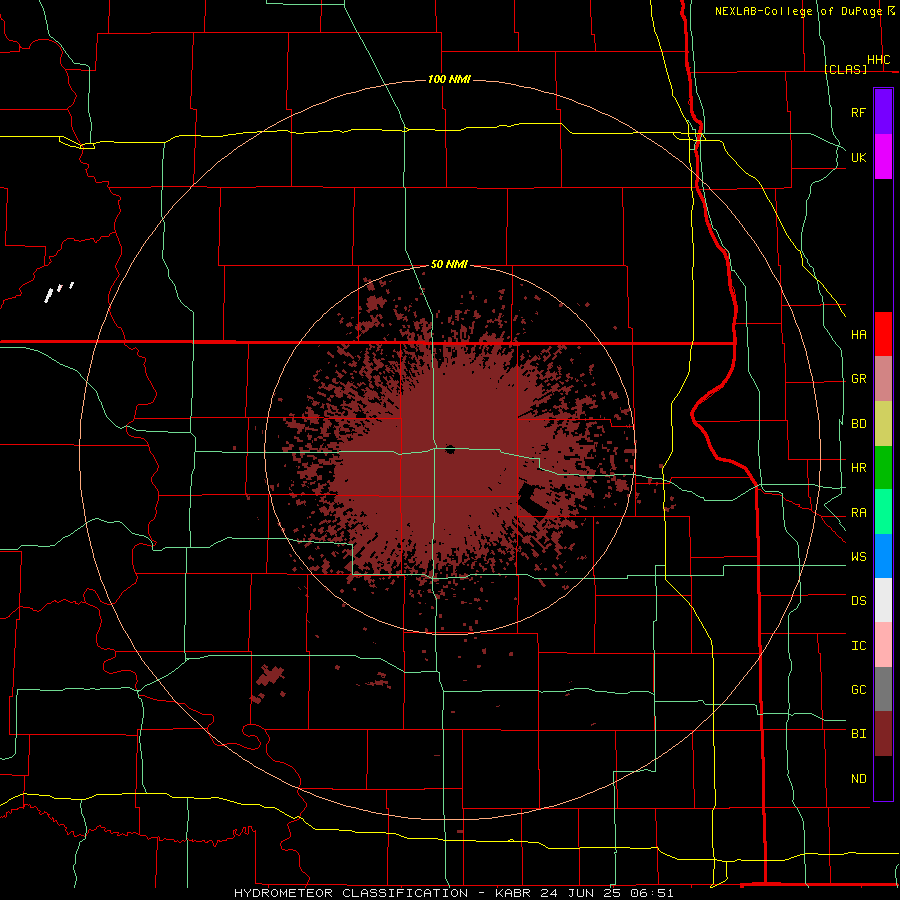Viewport: 900px width, 900px height.
Task: Click the WS blue legend swatch
Action: pyautogui.click(x=883, y=556)
